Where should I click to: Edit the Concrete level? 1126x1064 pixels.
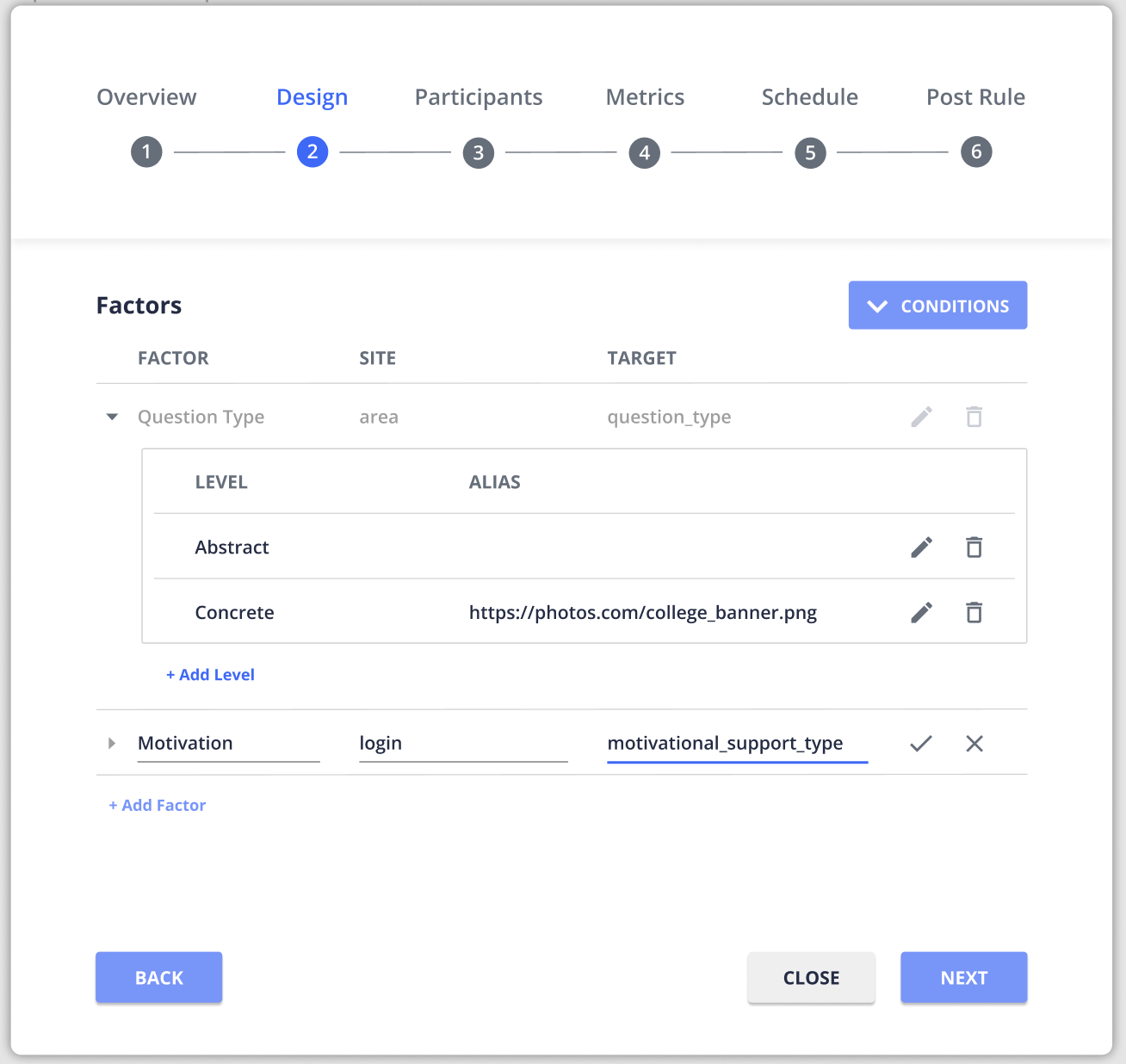coord(921,613)
